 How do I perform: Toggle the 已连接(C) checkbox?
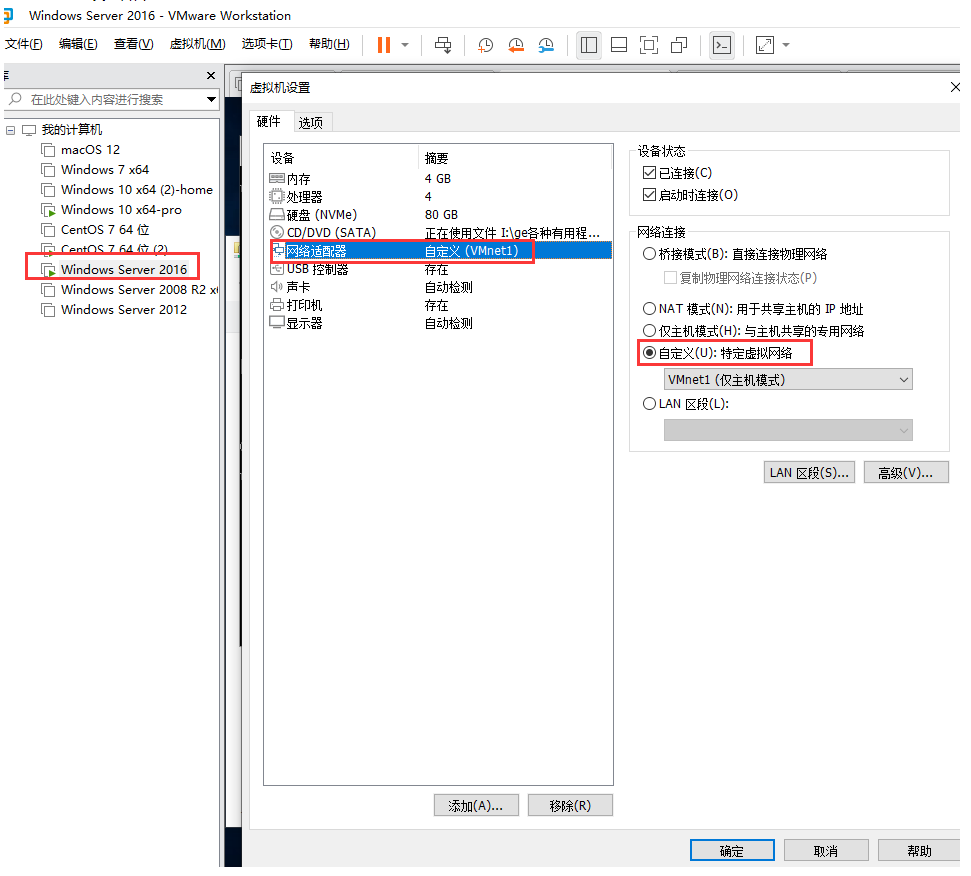(649, 173)
